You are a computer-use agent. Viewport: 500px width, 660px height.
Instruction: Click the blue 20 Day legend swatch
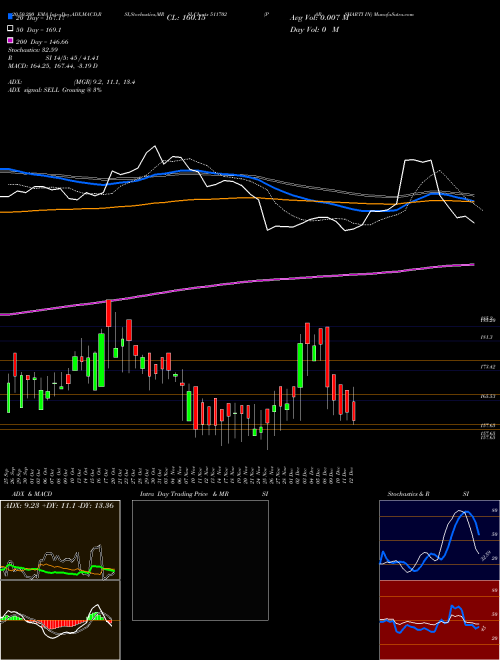(11, 17)
